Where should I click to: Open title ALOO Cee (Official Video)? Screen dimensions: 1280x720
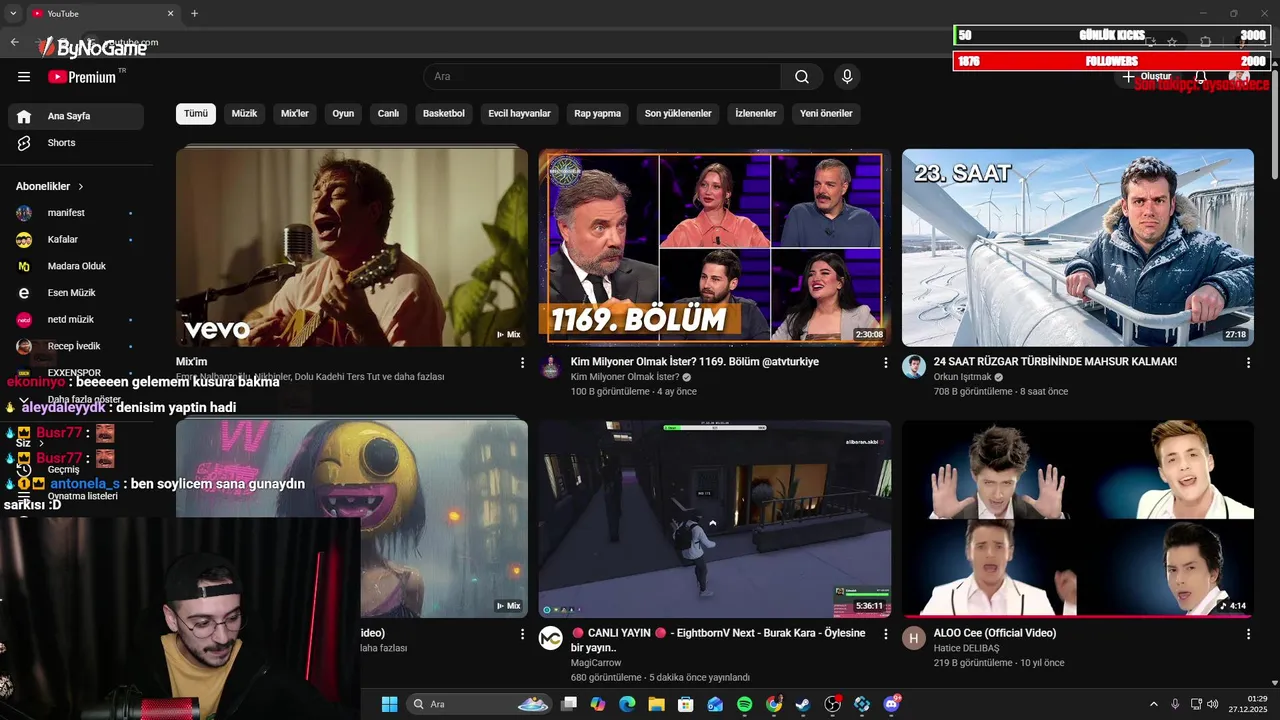(995, 633)
